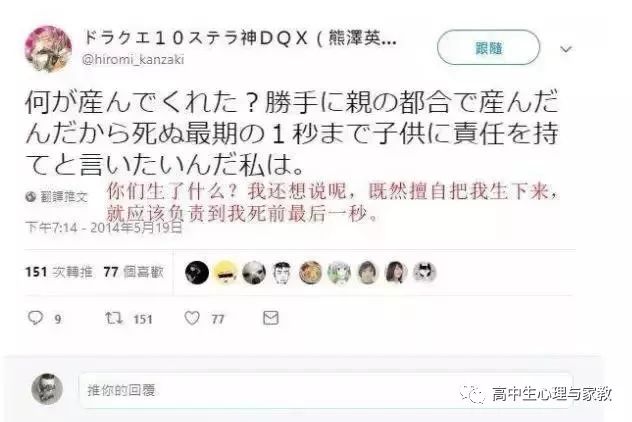
Task: Click into the 推你的回覆 reply field
Action: point(326,390)
